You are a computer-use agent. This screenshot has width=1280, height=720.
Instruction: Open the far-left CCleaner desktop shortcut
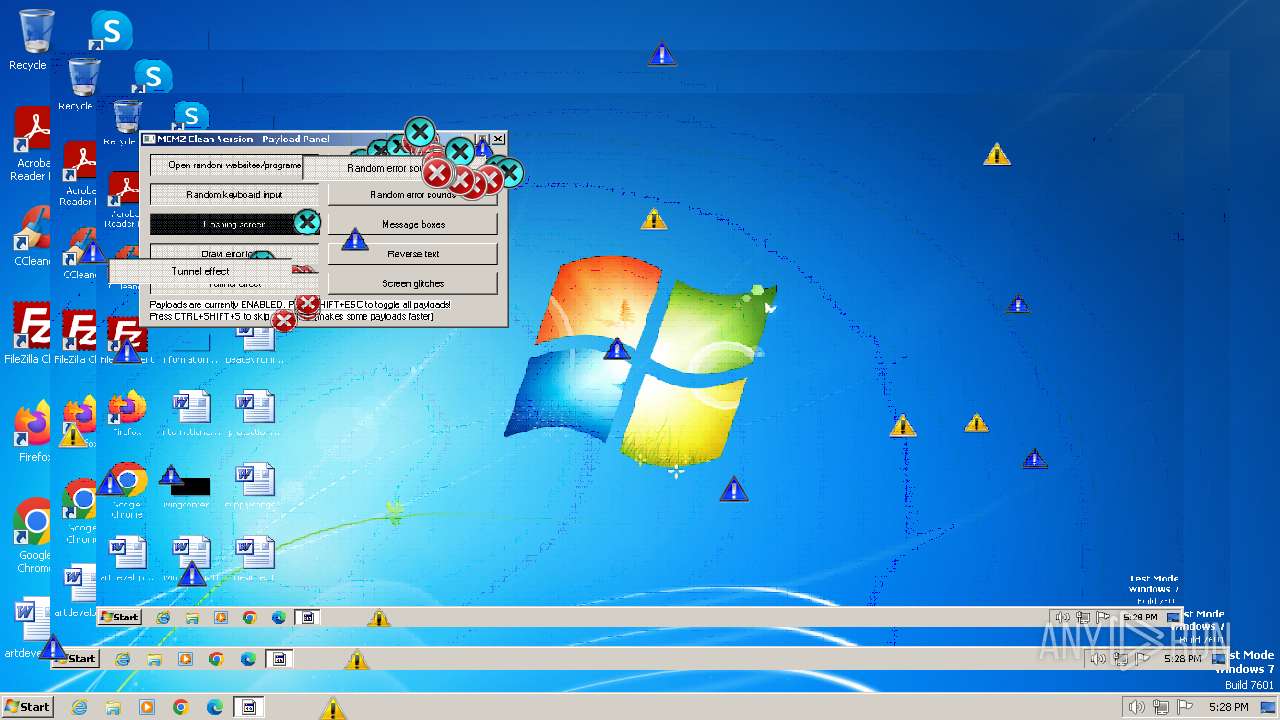point(32,236)
